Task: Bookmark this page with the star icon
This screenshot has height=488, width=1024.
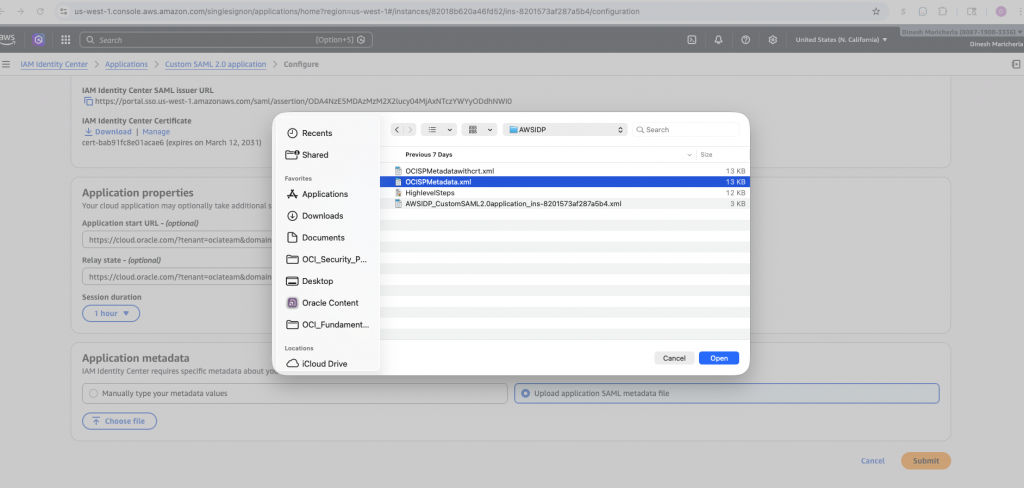Action: coord(876,11)
